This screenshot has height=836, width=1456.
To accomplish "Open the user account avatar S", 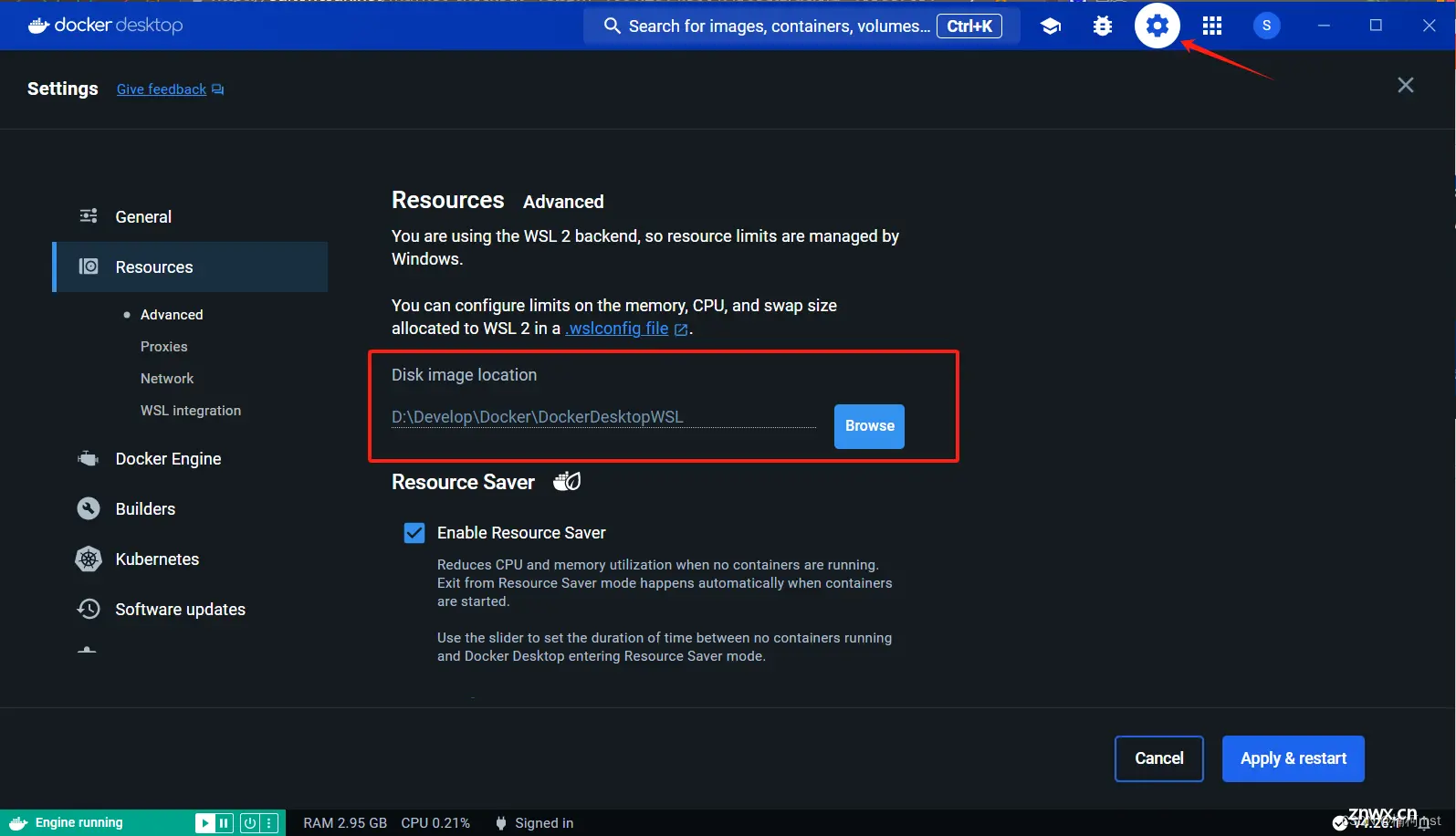I will point(1266,26).
